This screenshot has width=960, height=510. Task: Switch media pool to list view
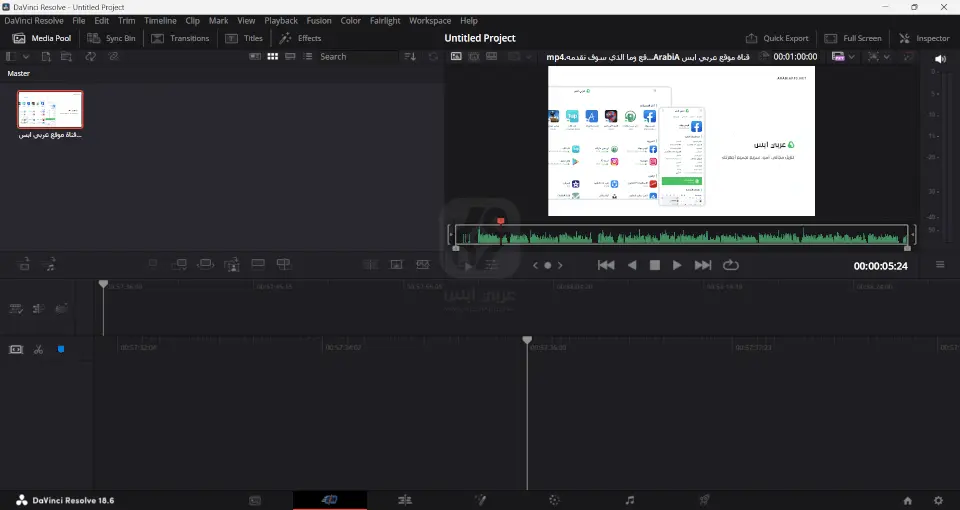pyautogui.click(x=308, y=56)
